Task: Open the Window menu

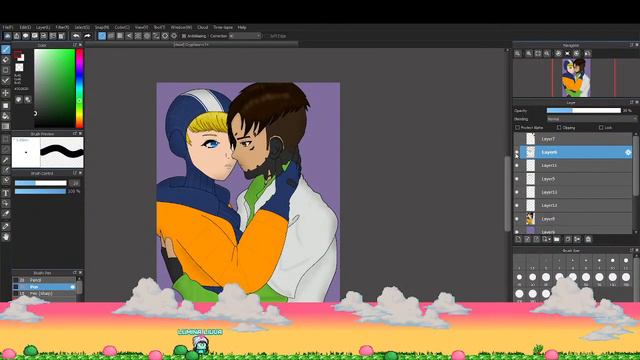Action: click(181, 27)
